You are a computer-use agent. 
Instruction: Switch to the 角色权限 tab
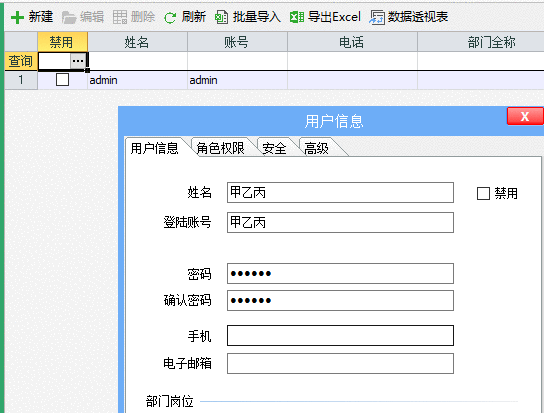click(x=220, y=148)
